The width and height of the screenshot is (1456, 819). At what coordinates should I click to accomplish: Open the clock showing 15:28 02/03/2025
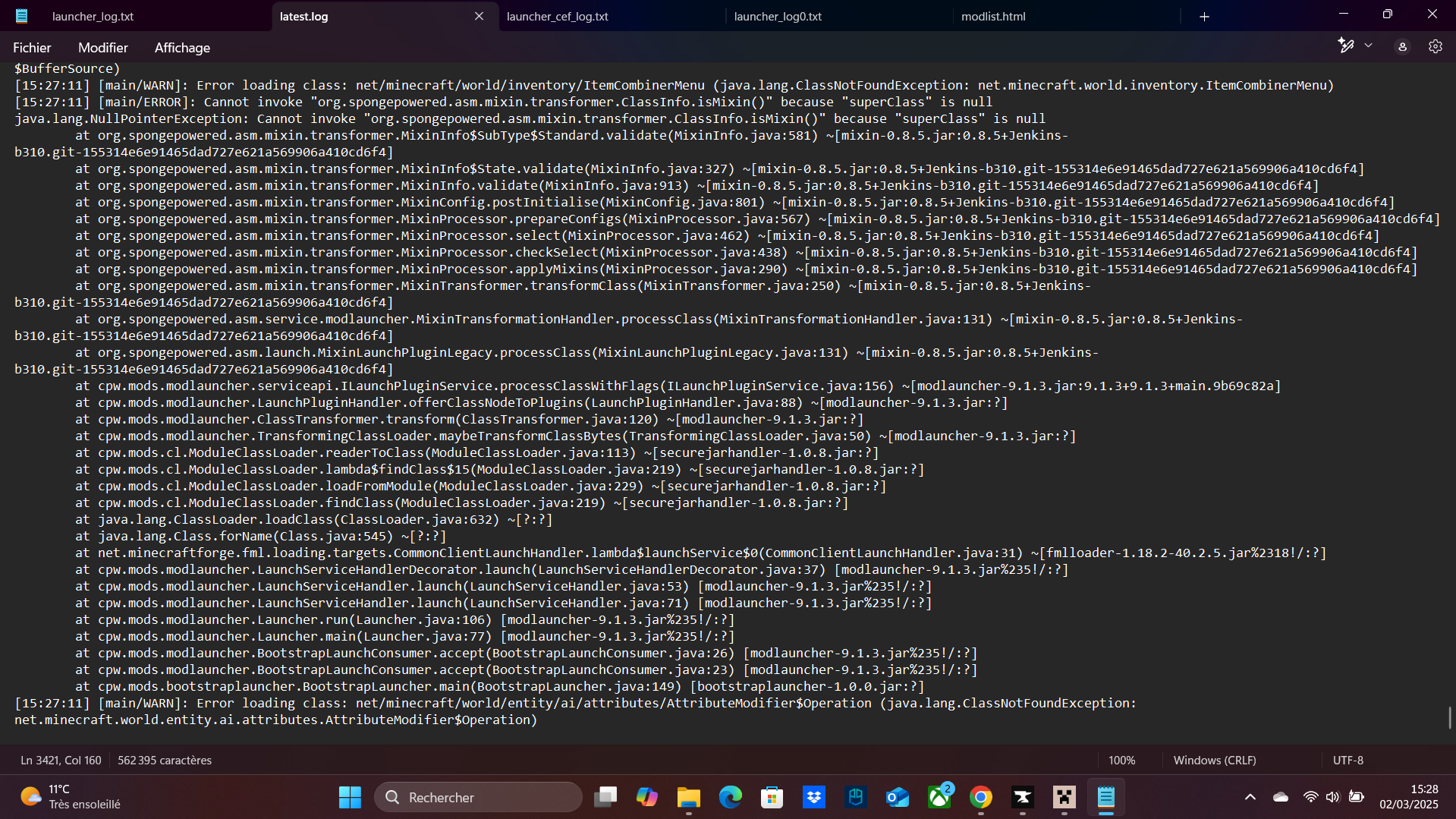pos(1408,797)
